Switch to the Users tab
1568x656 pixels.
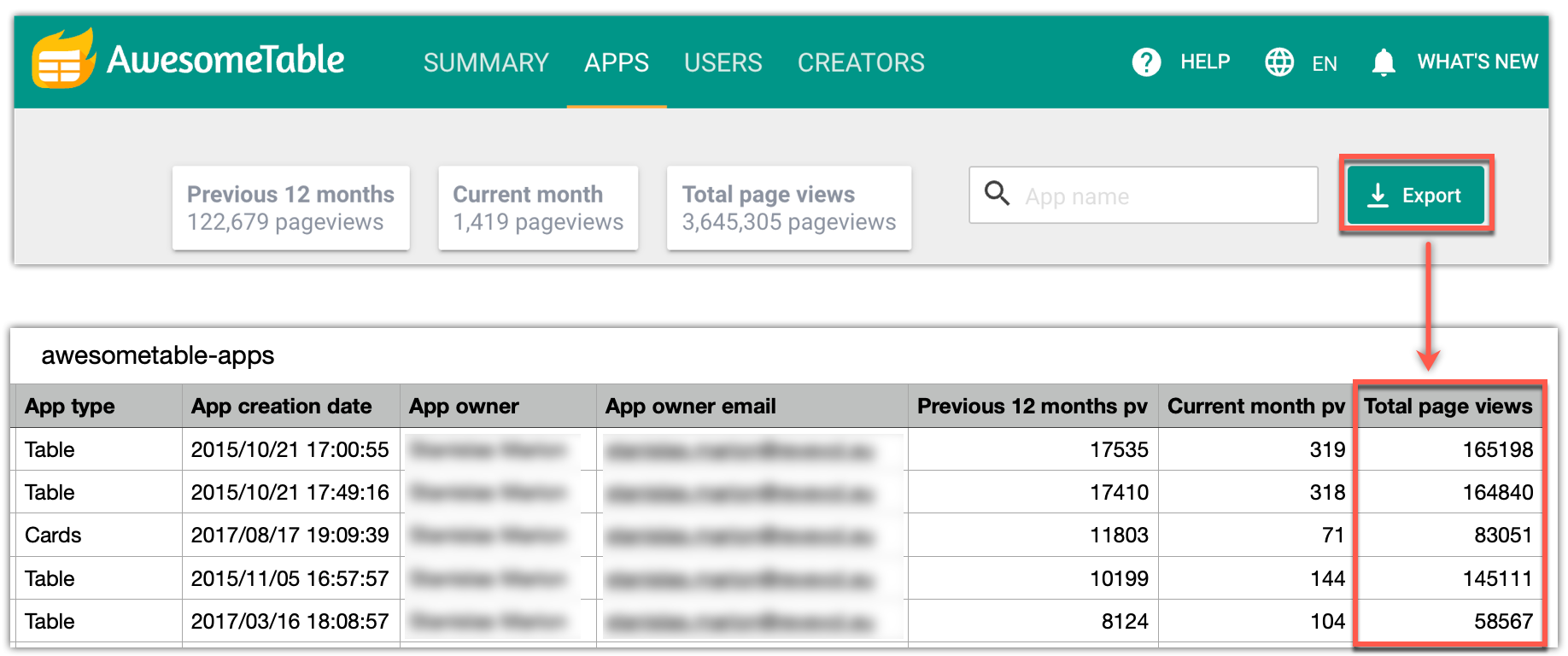click(723, 62)
